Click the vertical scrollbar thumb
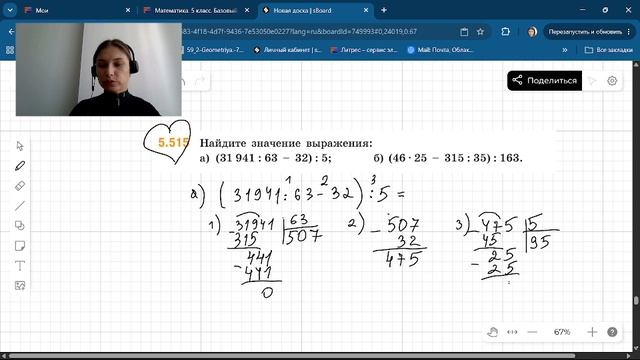The width and height of the screenshot is (640, 360). tap(636, 301)
